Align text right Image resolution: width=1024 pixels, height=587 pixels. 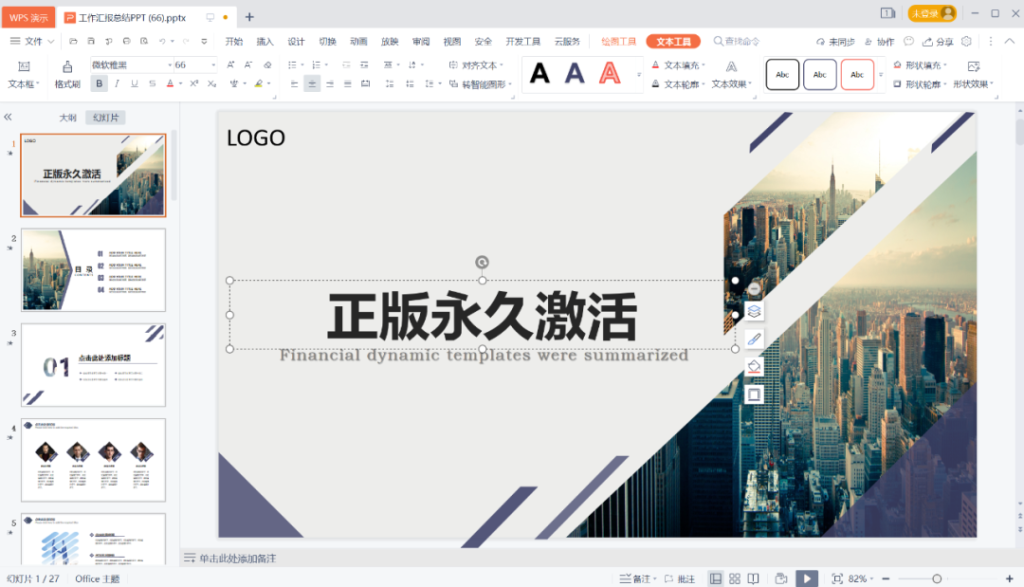(330, 84)
